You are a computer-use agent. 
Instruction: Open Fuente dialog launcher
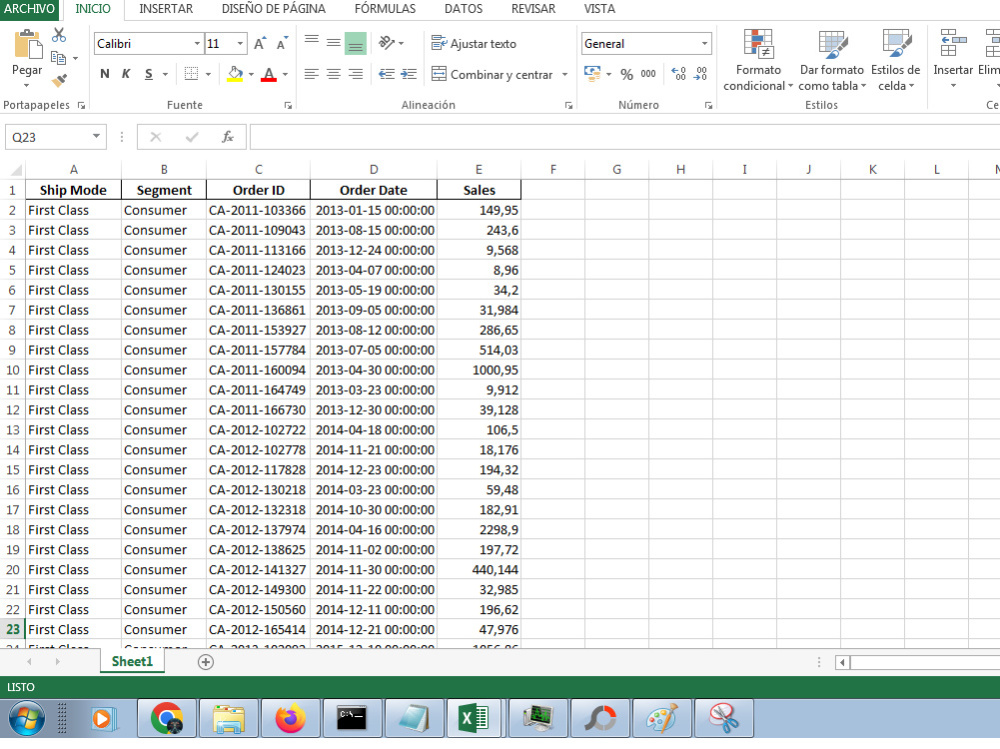pyautogui.click(x=288, y=105)
